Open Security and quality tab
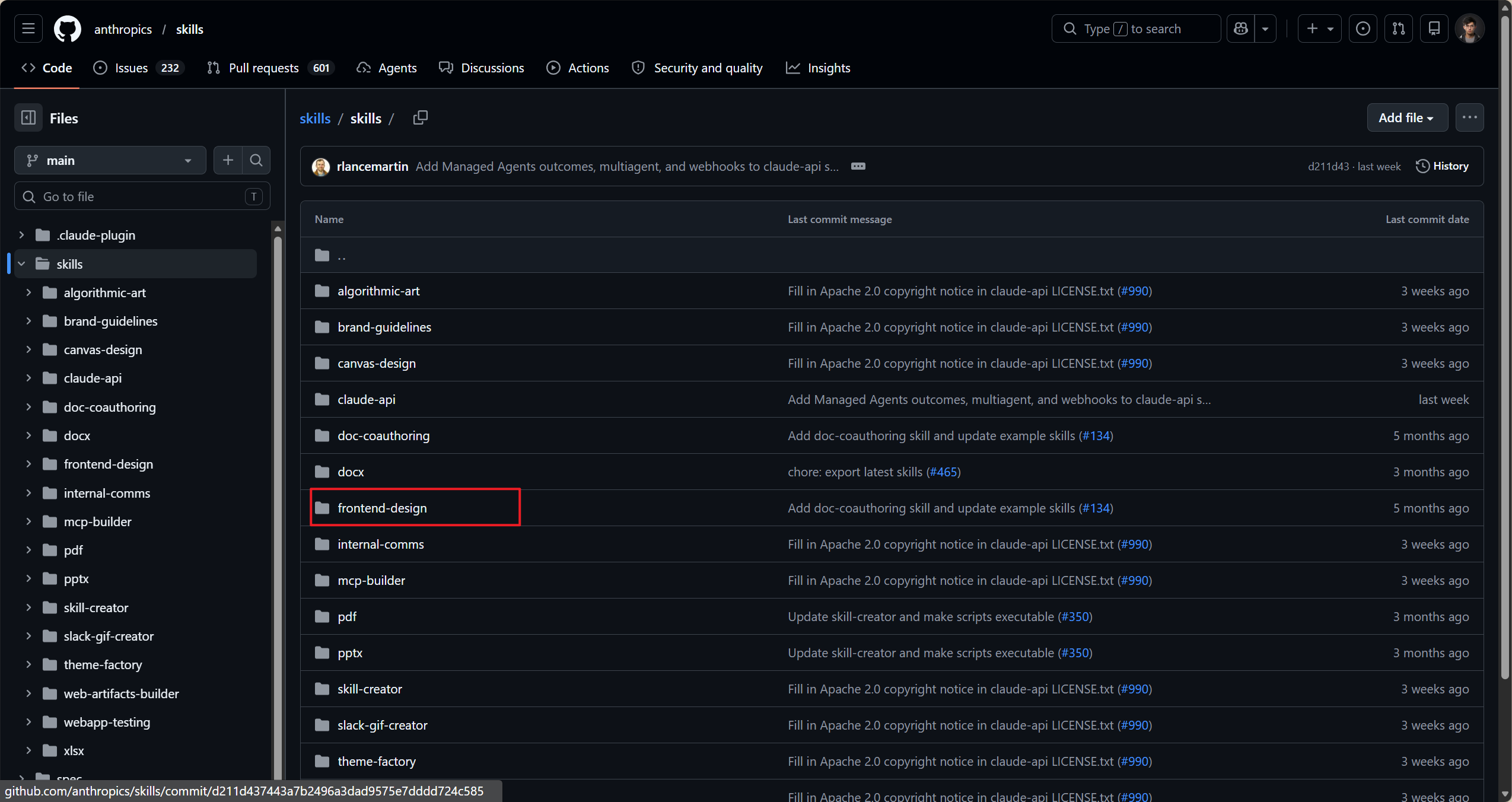Viewport: 1512px width, 802px height. pyautogui.click(x=698, y=68)
